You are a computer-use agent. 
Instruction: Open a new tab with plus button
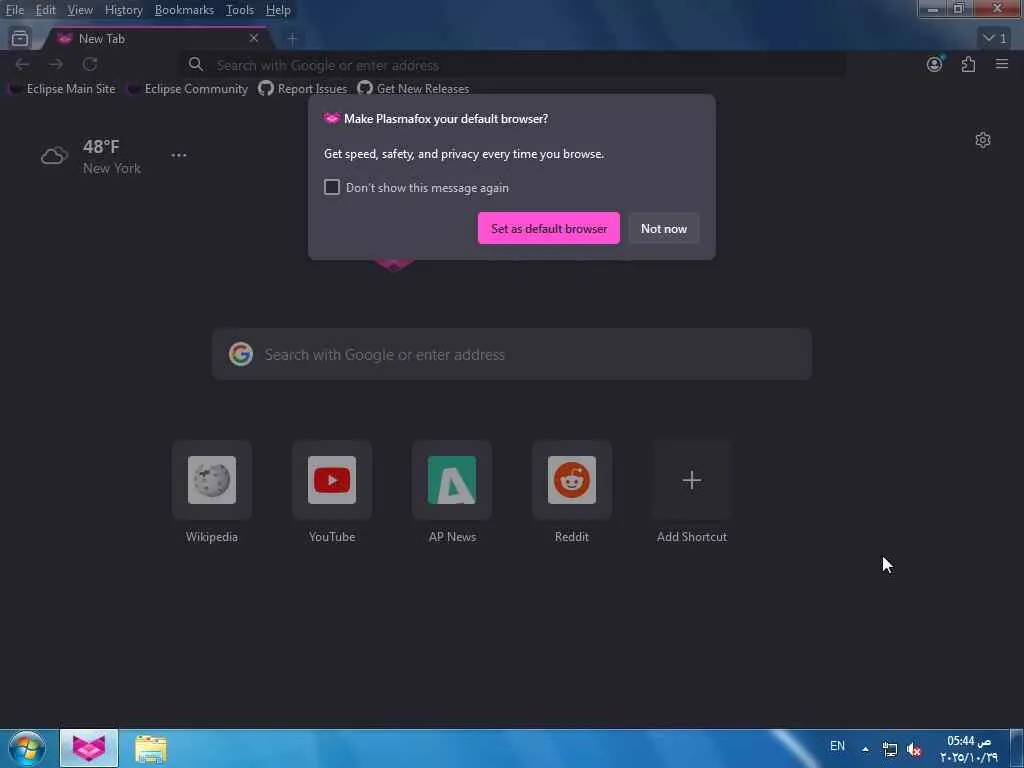(x=292, y=39)
